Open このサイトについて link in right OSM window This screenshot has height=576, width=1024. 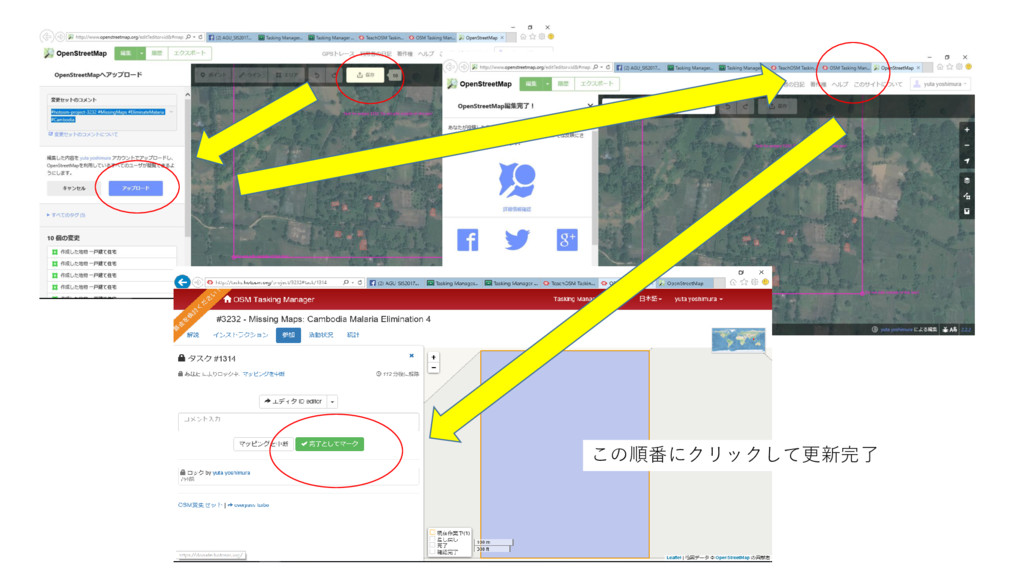(x=878, y=84)
